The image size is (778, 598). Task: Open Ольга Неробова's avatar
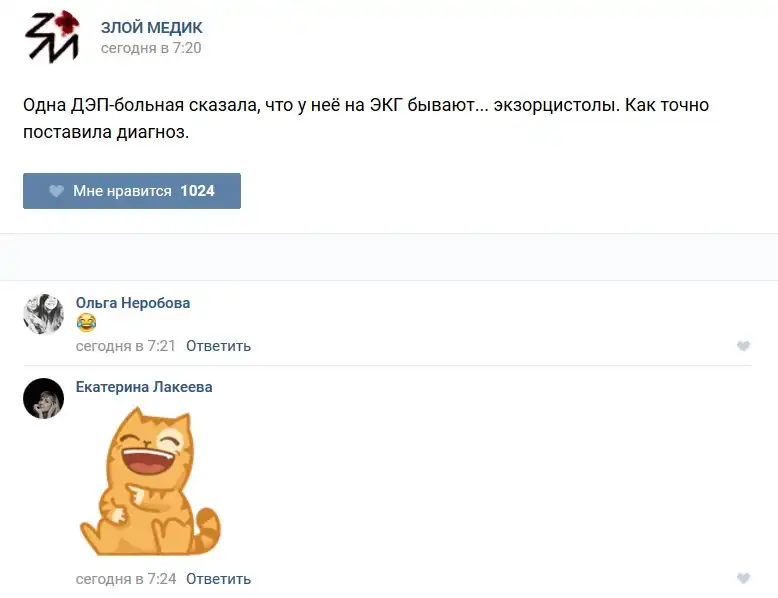(44, 314)
